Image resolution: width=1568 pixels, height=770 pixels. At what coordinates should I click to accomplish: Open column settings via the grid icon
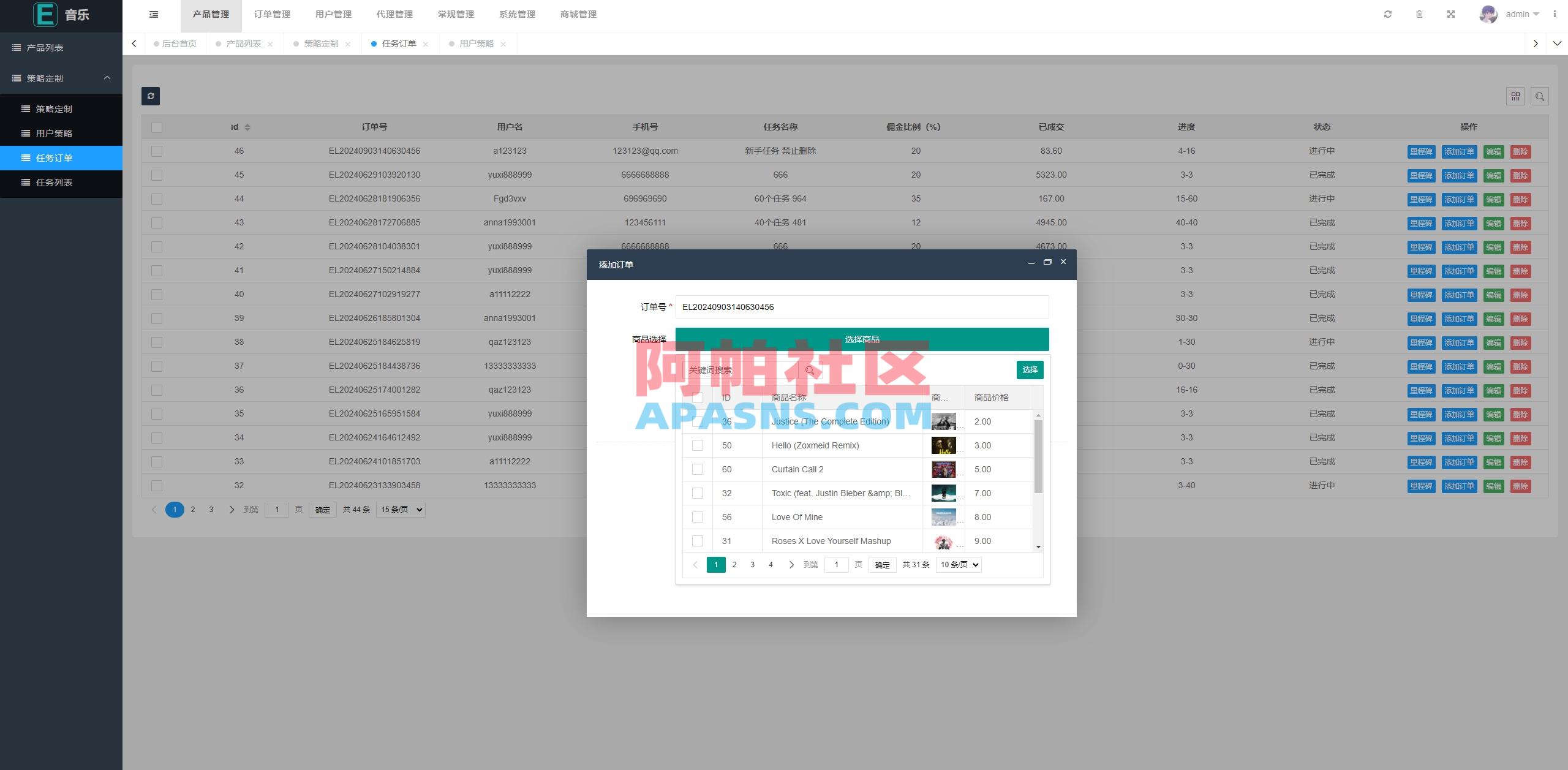tap(1515, 96)
